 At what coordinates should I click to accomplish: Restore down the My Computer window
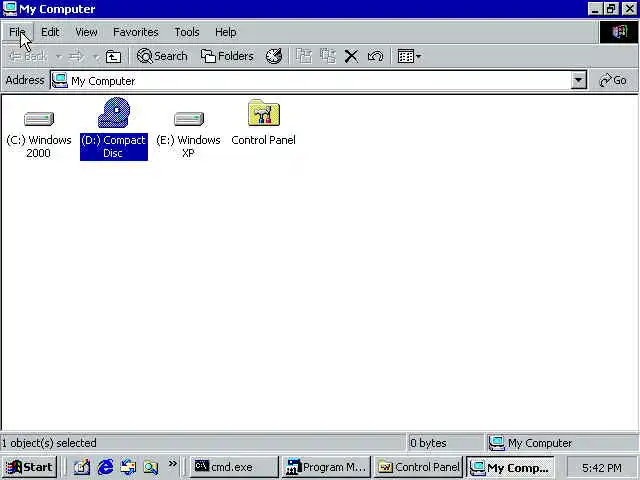pos(611,9)
